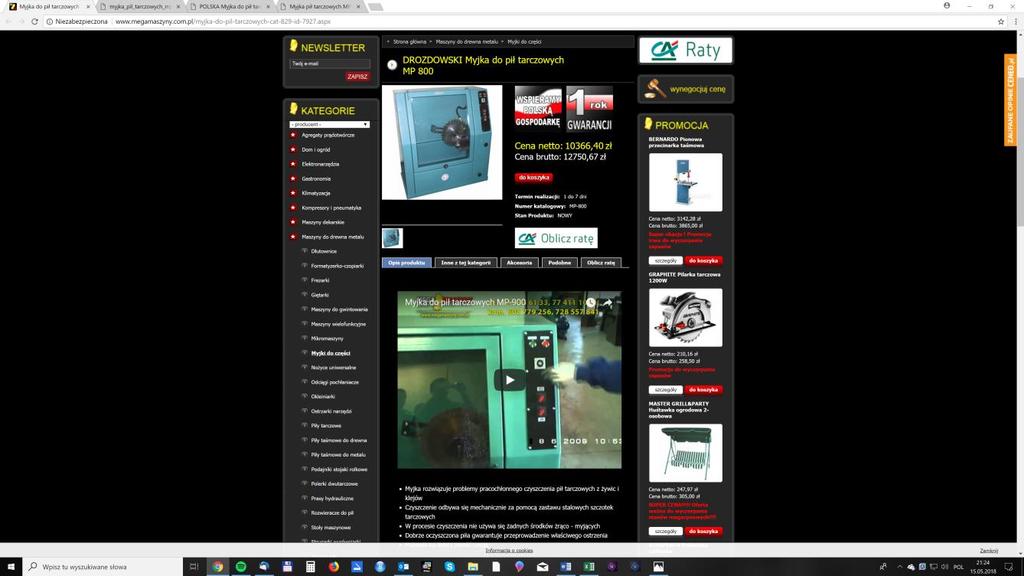Click the video watch-later clock icon
Screen dimensions: 1024x576
point(590,303)
